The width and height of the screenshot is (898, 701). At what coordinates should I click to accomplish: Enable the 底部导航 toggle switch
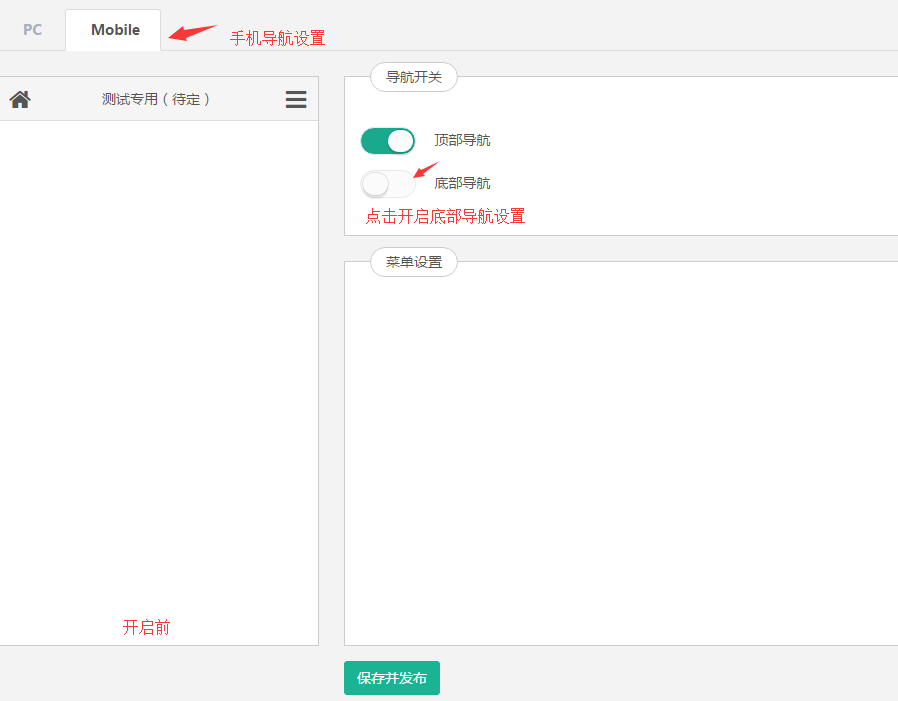click(x=387, y=184)
